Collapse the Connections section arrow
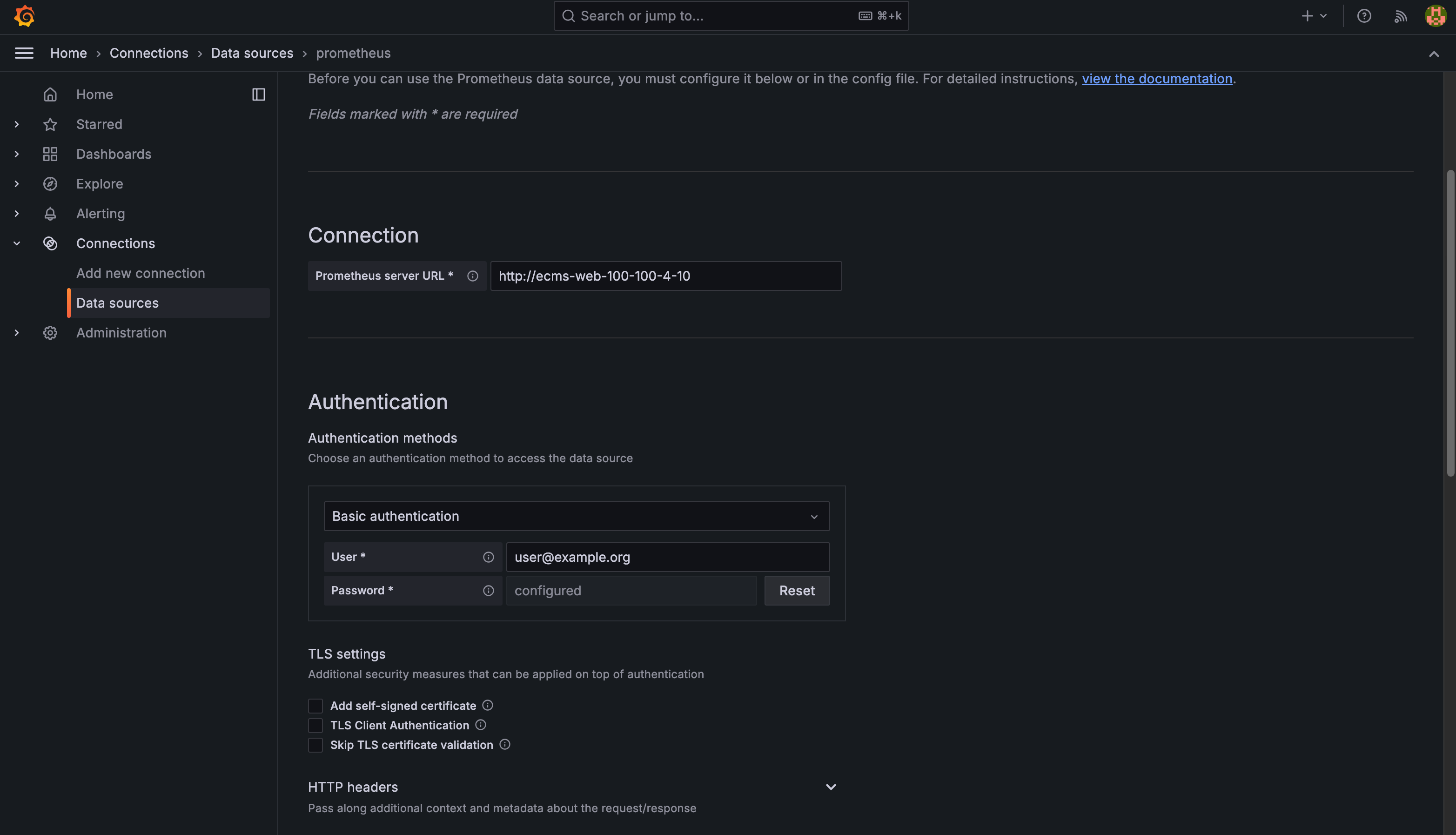The width and height of the screenshot is (1456, 835). 17,244
